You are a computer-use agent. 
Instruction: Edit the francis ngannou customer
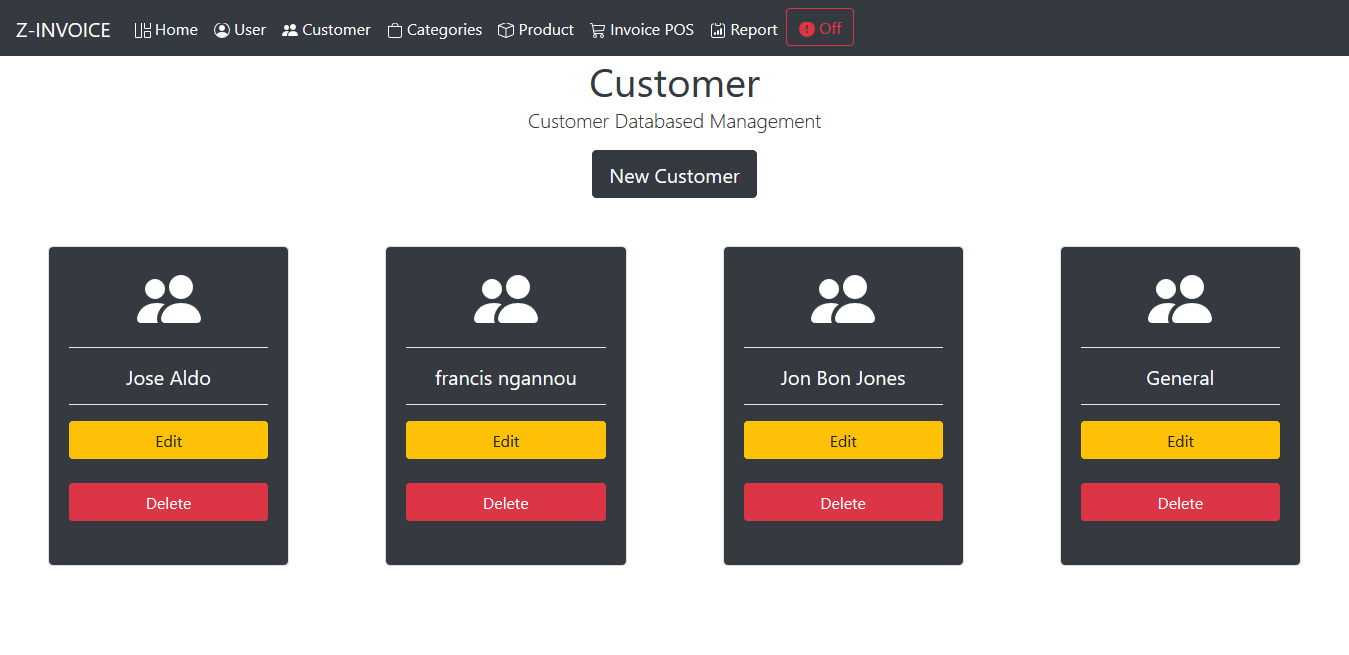[506, 440]
